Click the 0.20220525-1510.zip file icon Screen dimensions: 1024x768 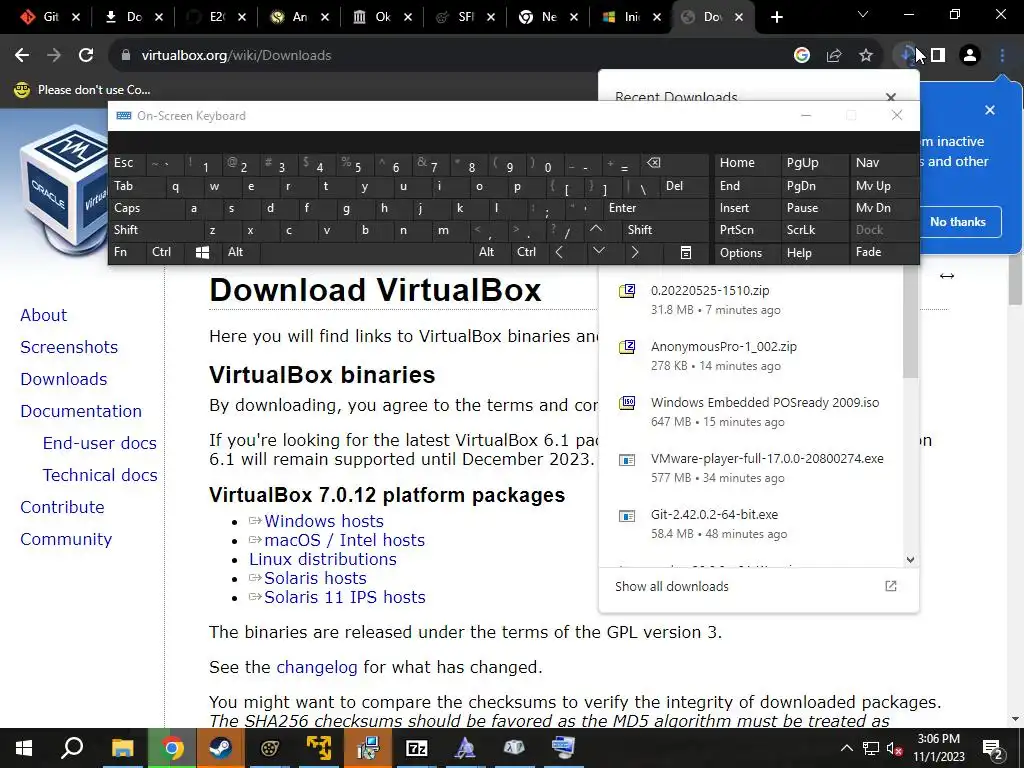[627, 291]
